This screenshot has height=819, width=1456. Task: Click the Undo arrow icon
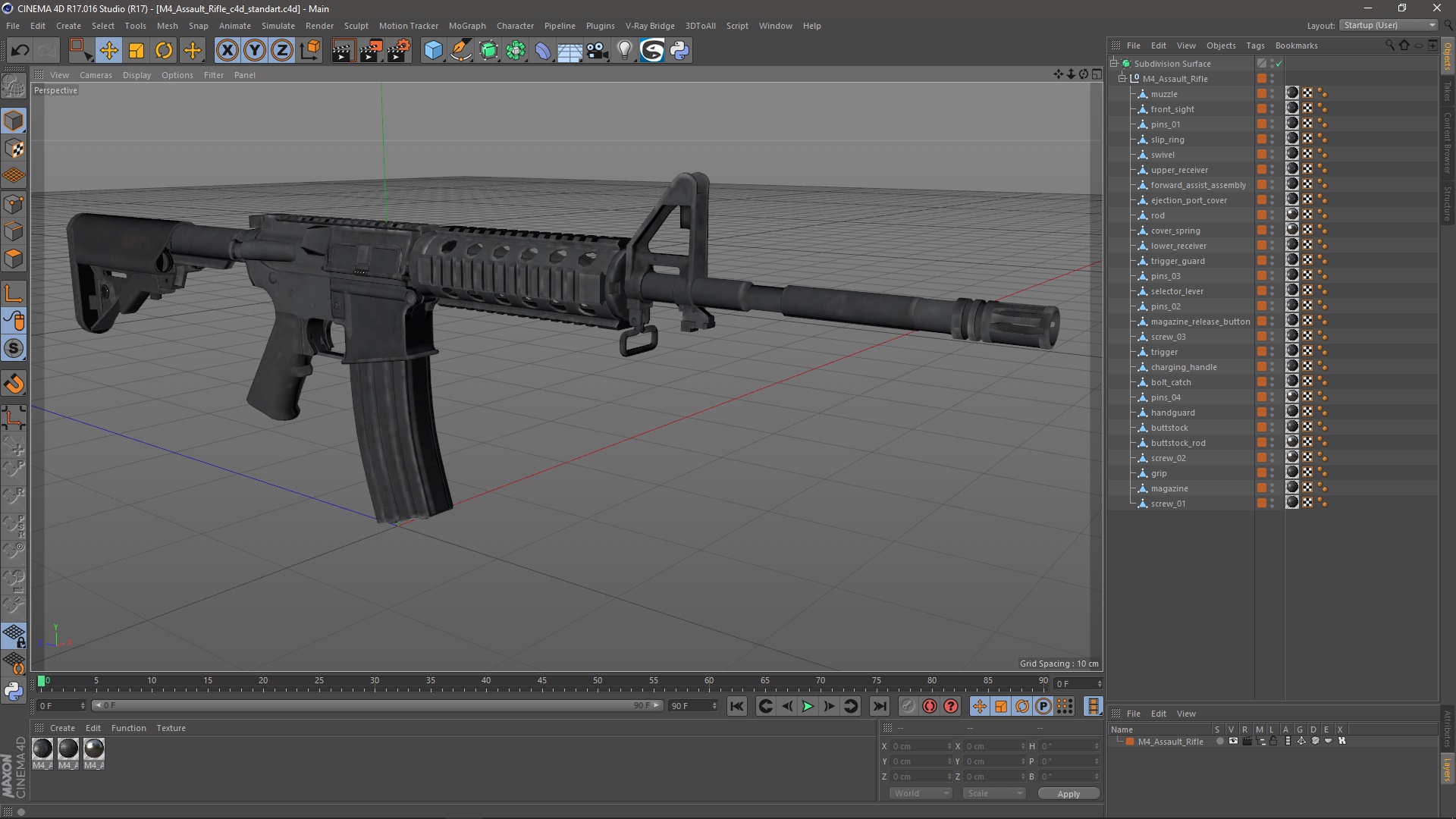20,51
